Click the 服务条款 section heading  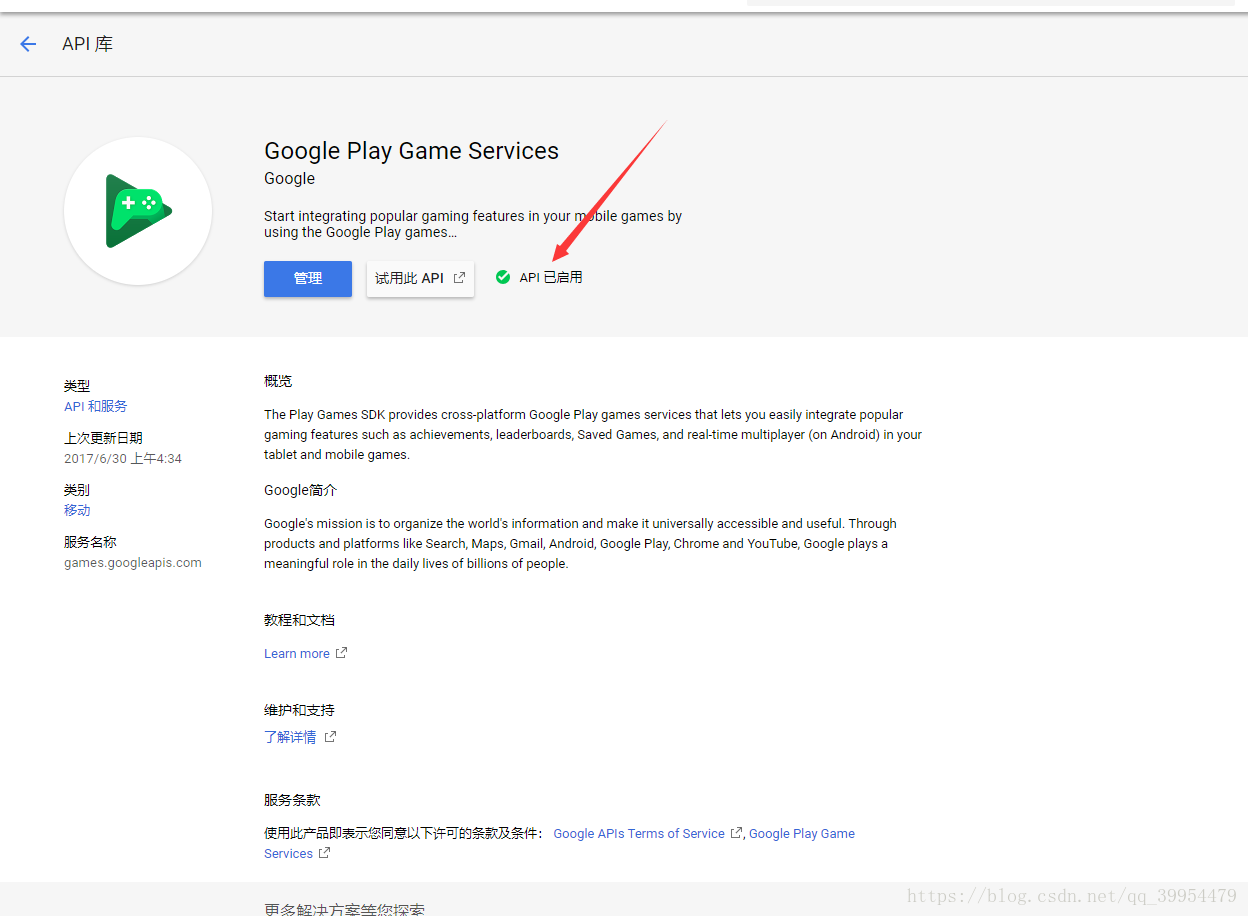(292, 800)
